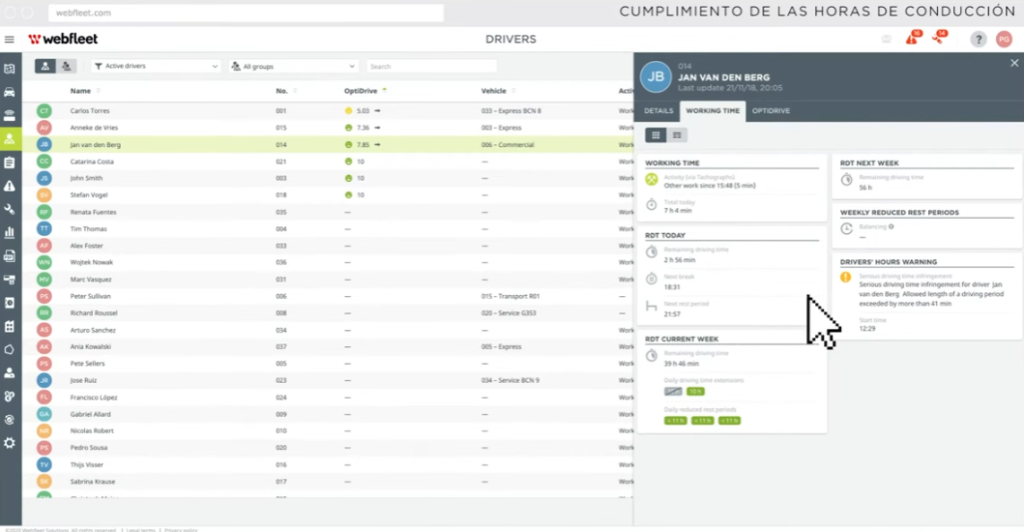Switch to single drivers view button
The width and height of the screenshot is (1024, 532).
(45, 66)
